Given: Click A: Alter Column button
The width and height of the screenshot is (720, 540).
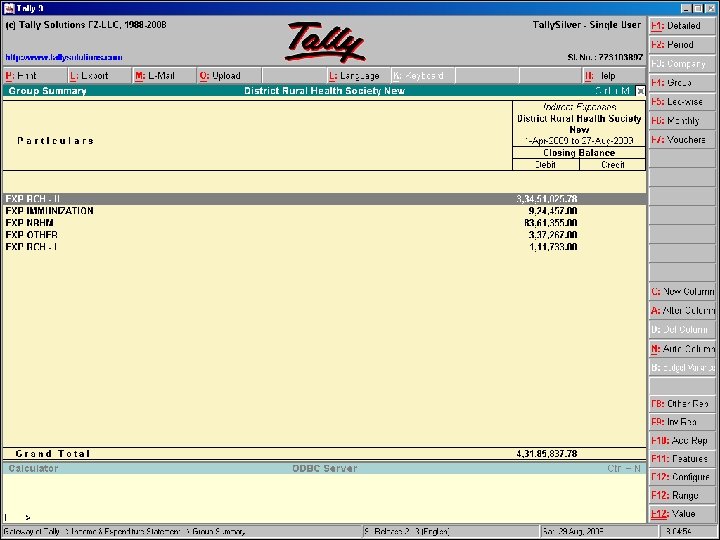Looking at the screenshot, I should point(682,311).
